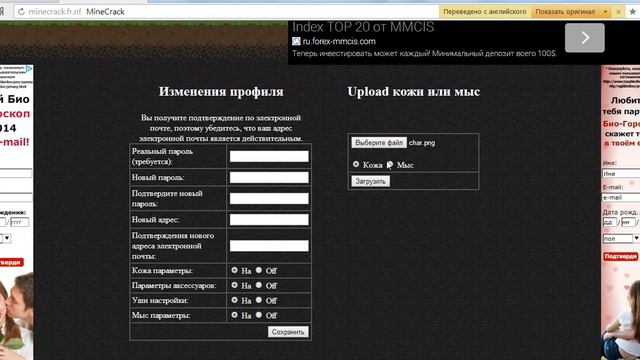This screenshot has width=640, height=360.
Task: Select the Мыс upload radio
Action: tap(390, 164)
